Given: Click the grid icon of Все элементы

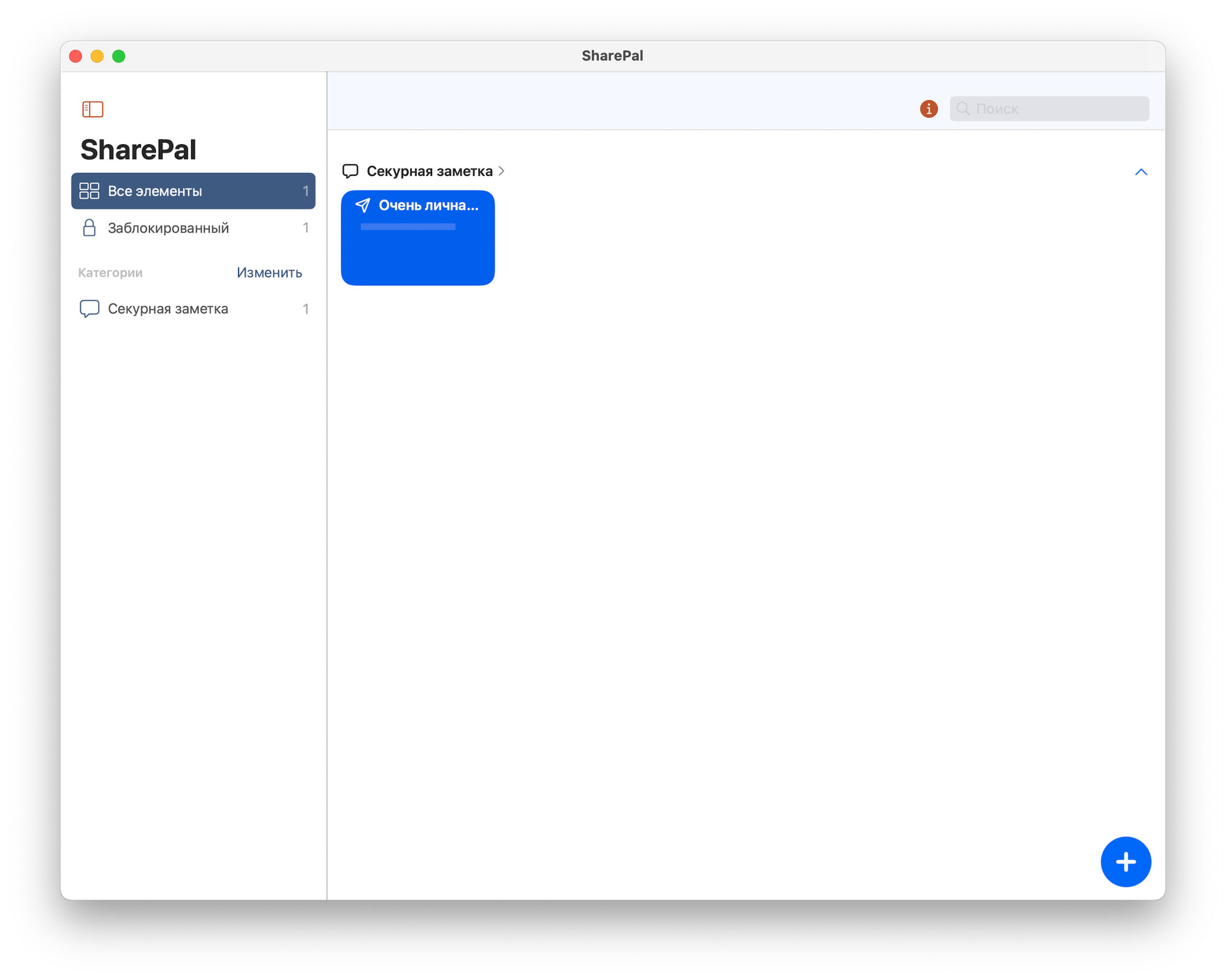Looking at the screenshot, I should pyautogui.click(x=89, y=191).
